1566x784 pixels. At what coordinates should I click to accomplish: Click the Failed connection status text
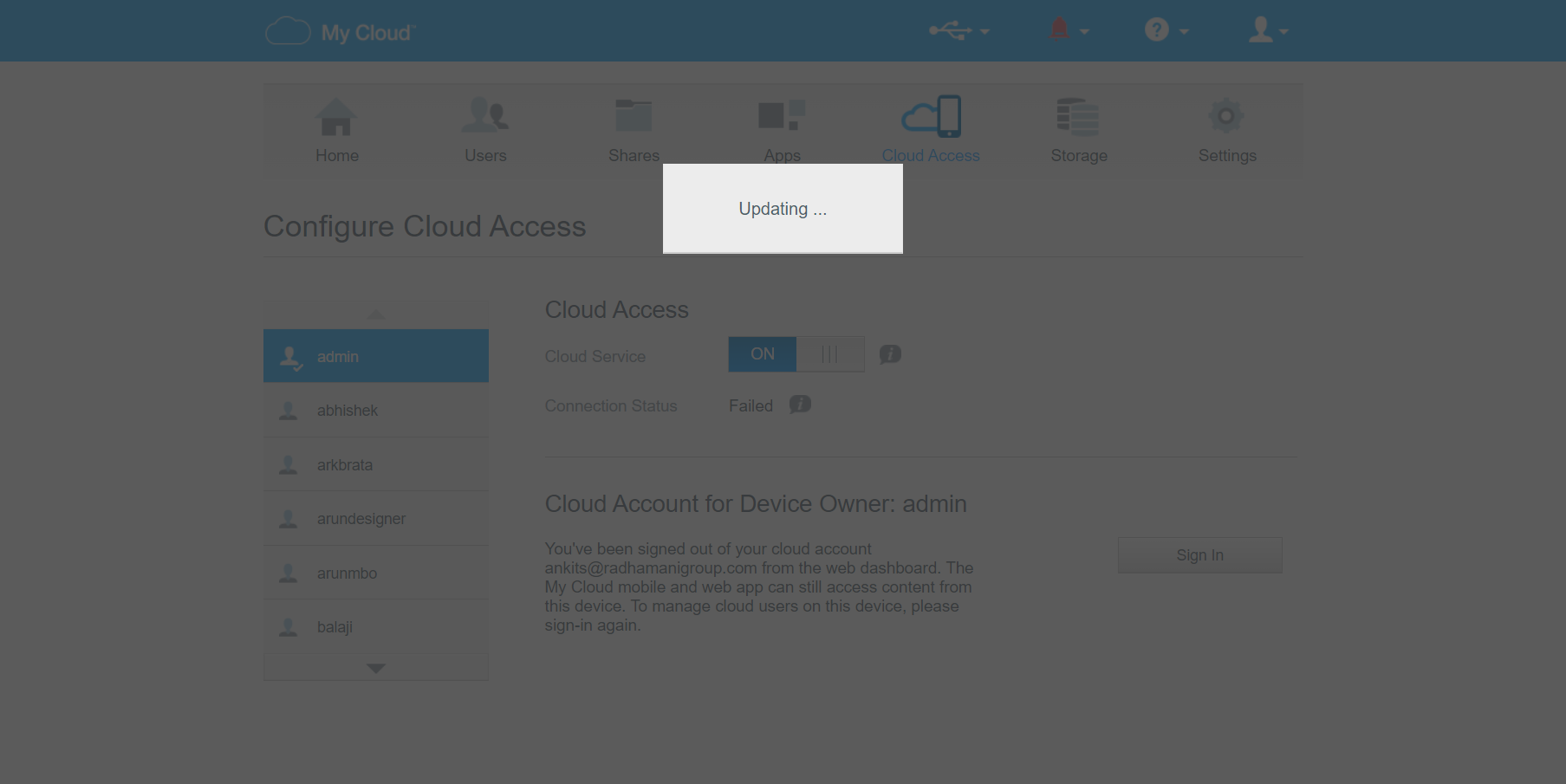click(x=751, y=405)
